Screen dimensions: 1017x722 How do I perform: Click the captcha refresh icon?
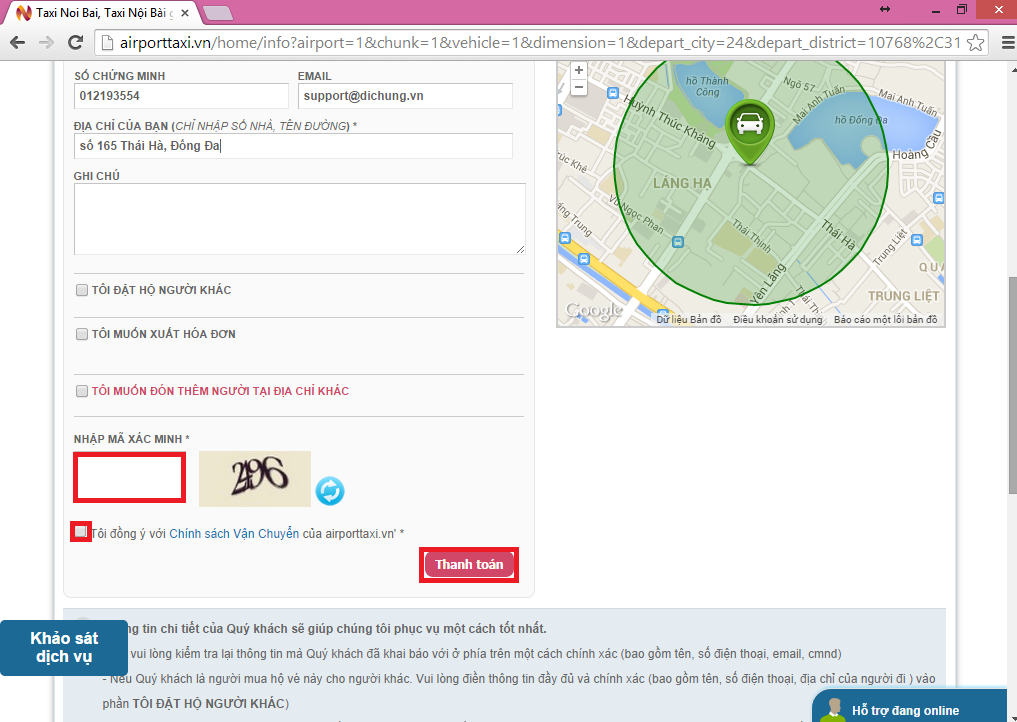[x=330, y=491]
